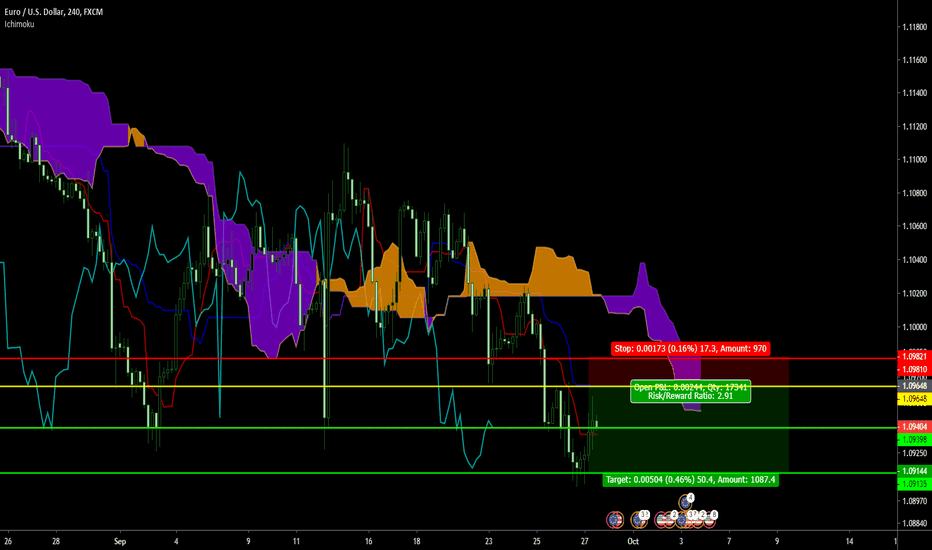Viewport: 932px width, 550px height.
Task: Click the 1.09144 dark green price label
Action: (x=914, y=471)
